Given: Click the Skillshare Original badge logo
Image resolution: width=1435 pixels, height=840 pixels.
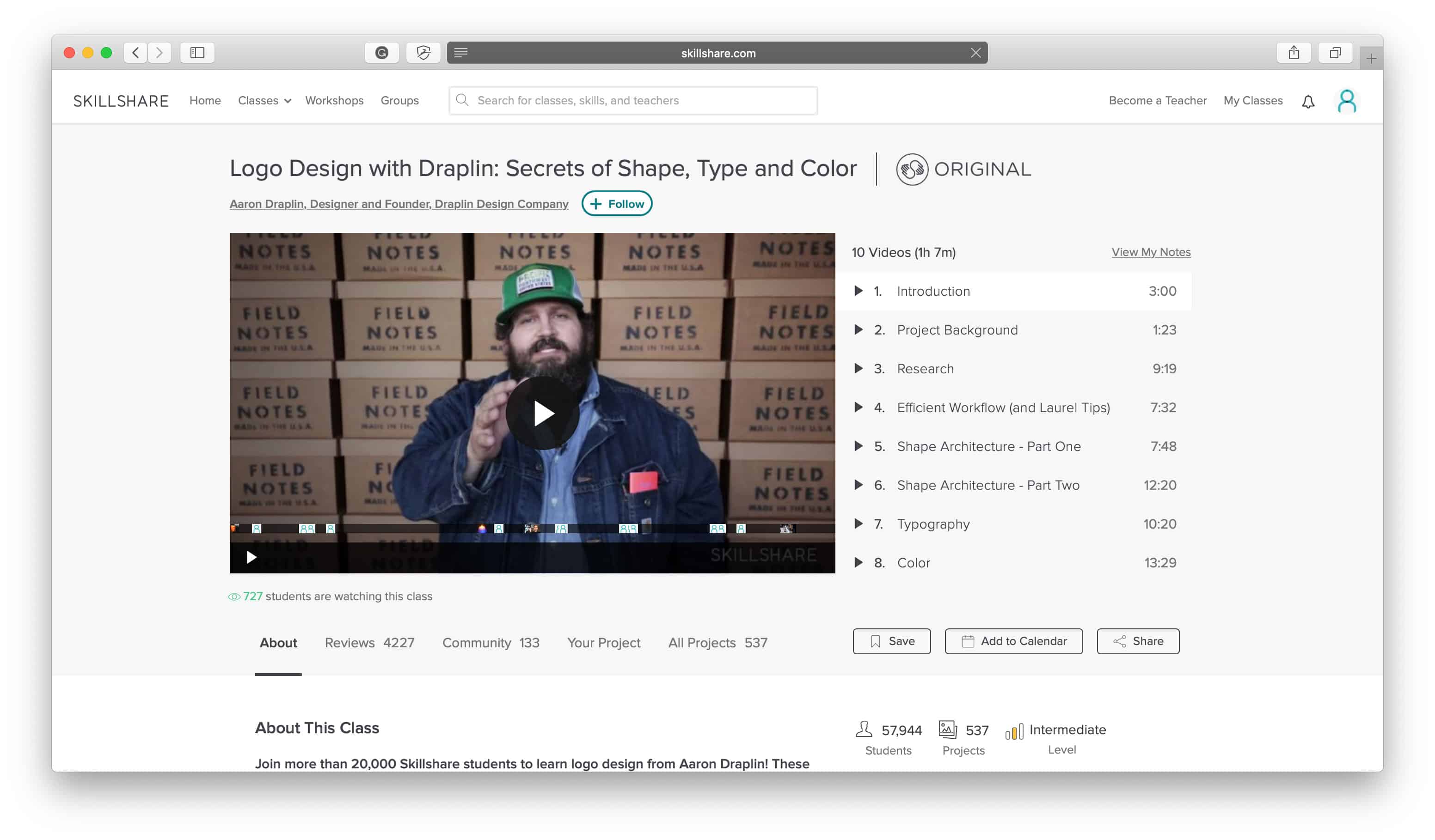Looking at the screenshot, I should [963, 169].
